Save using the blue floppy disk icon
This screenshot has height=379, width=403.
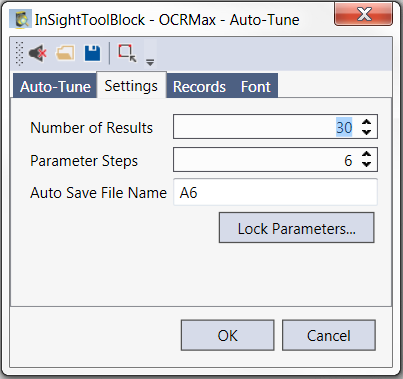coord(92,53)
